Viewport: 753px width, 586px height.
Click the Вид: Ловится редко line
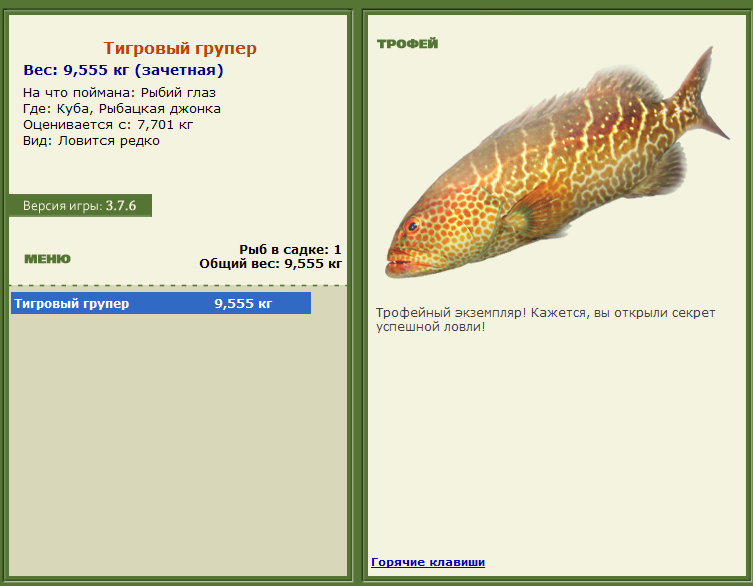(91, 141)
